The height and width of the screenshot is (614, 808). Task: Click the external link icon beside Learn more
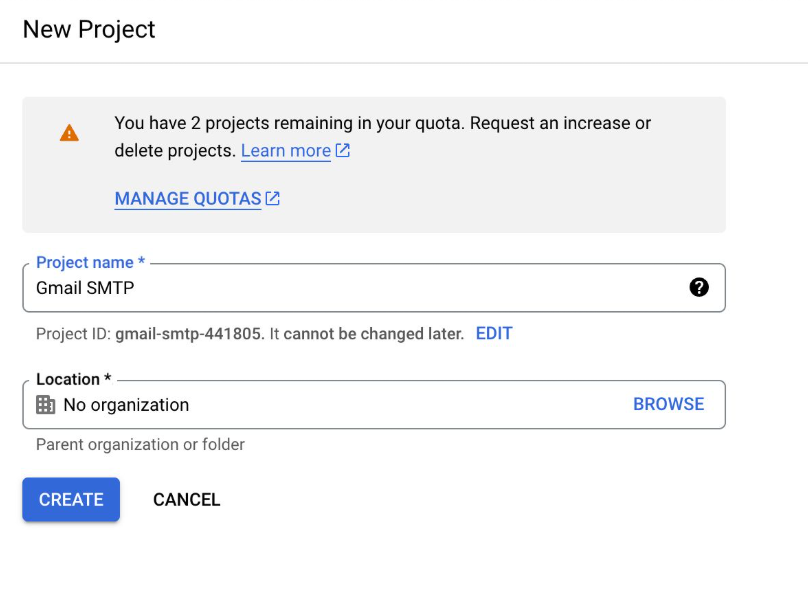click(342, 150)
